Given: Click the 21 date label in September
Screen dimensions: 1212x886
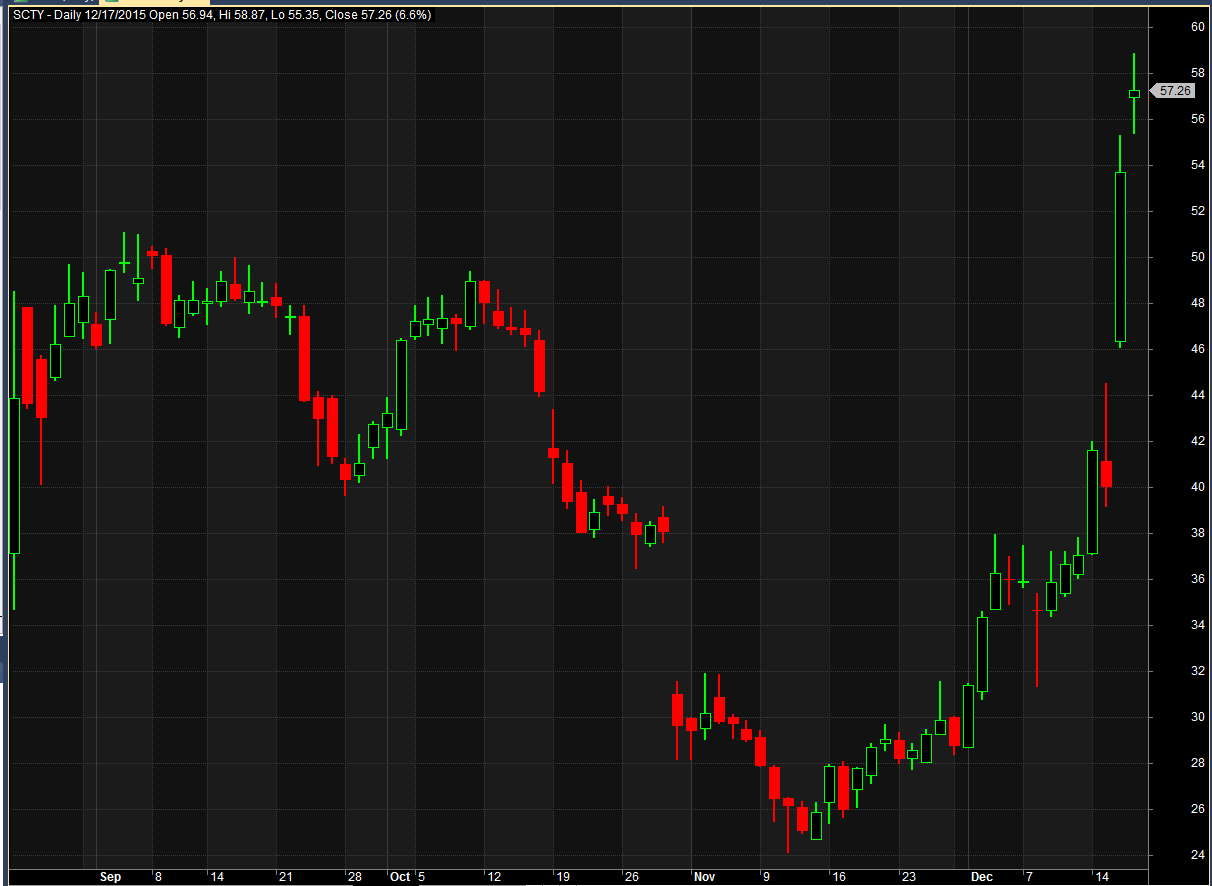Looking at the screenshot, I should [x=285, y=877].
